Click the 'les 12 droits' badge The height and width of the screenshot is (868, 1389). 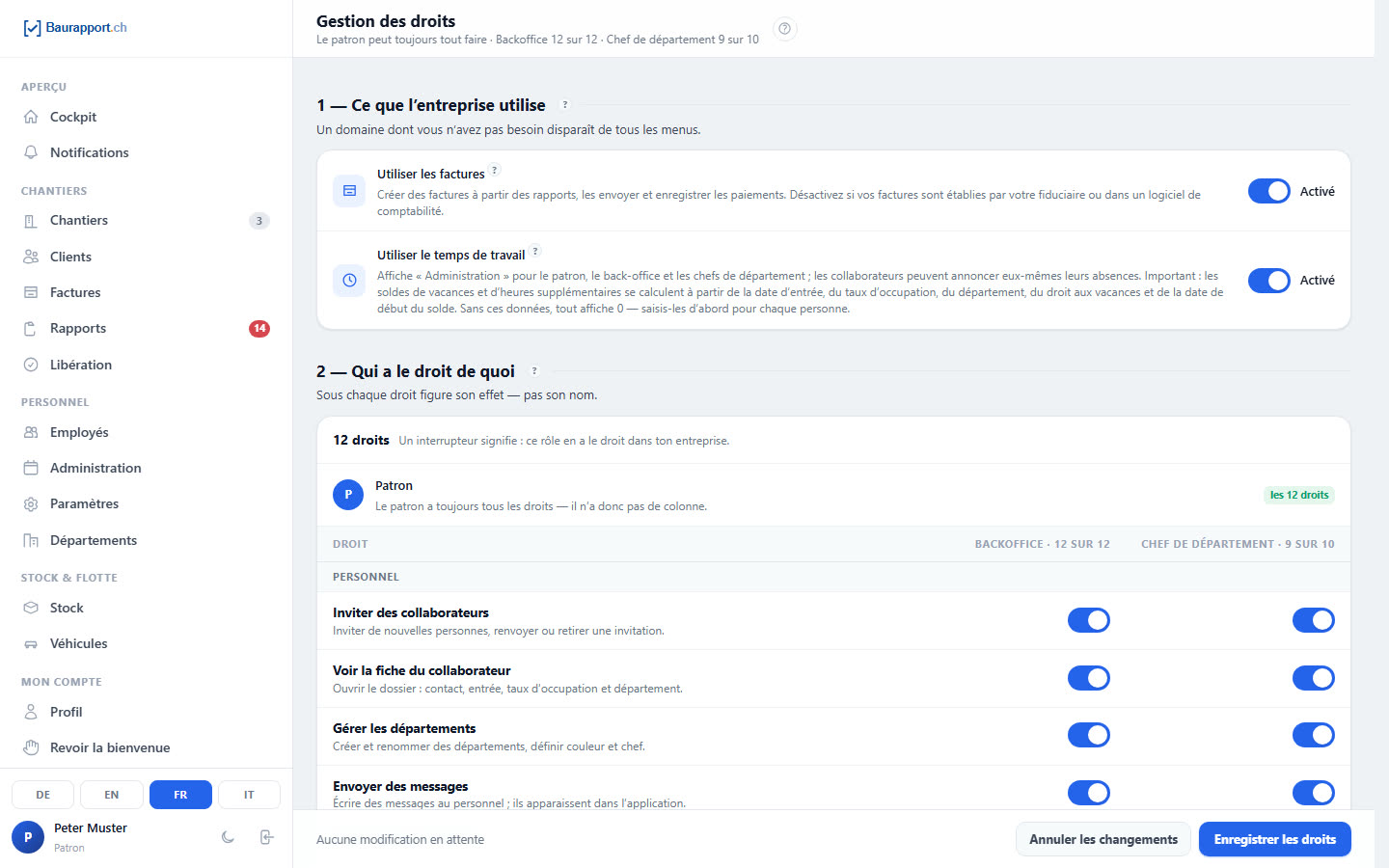(1299, 495)
